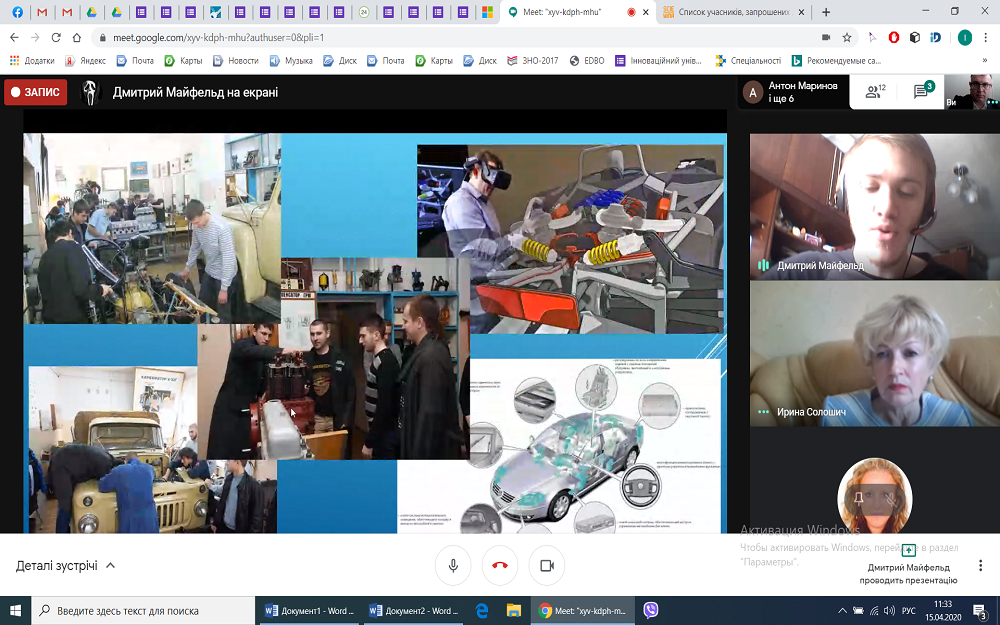The height and width of the screenshot is (625, 1000).
Task: Launch Viber from the taskbar
Action: pyautogui.click(x=651, y=610)
